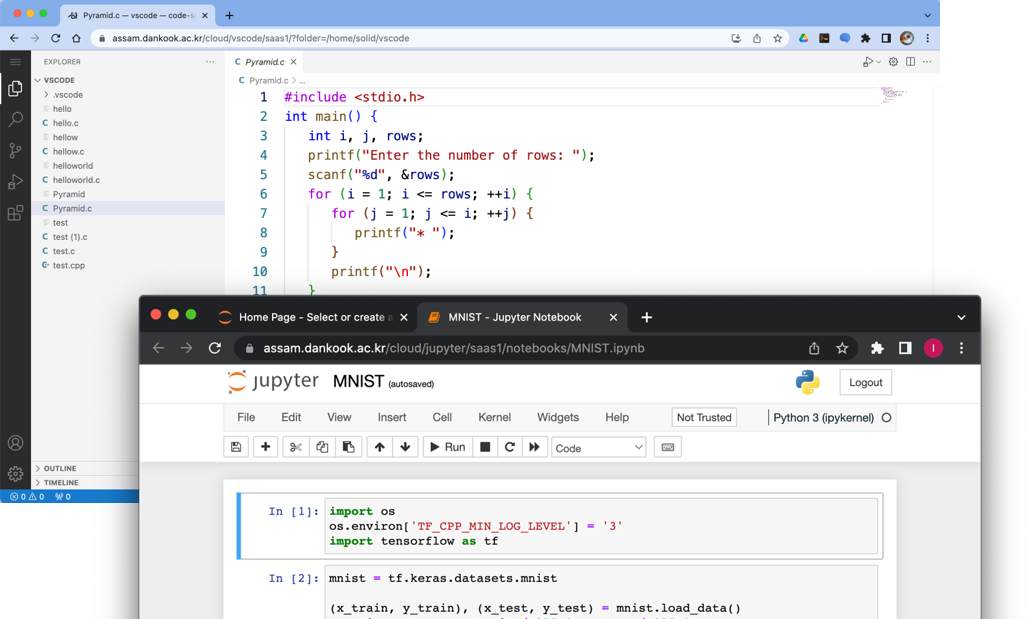This screenshot has height=619, width=1030.
Task: Rename notebook by clicking MNIST title
Action: [x=358, y=382]
